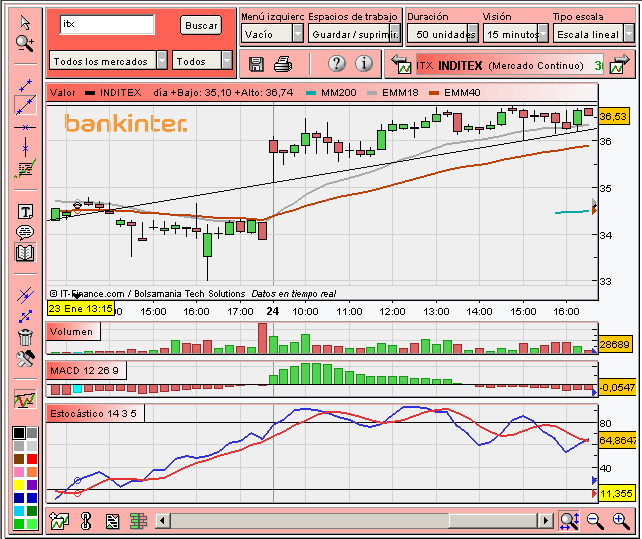This screenshot has width=642, height=539.
Task: Open the Escala lineal scale type dropdown
Action: pyautogui.click(x=594, y=34)
